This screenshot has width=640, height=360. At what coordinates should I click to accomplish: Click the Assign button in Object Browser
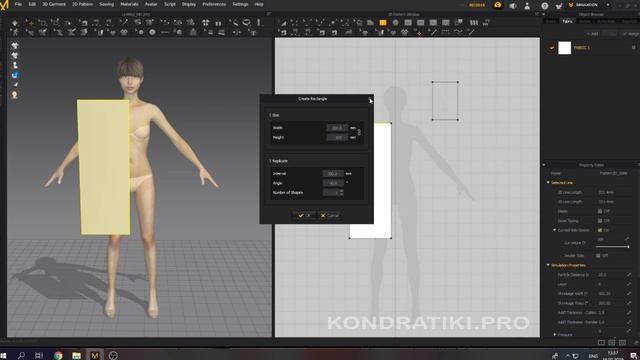(x=631, y=34)
